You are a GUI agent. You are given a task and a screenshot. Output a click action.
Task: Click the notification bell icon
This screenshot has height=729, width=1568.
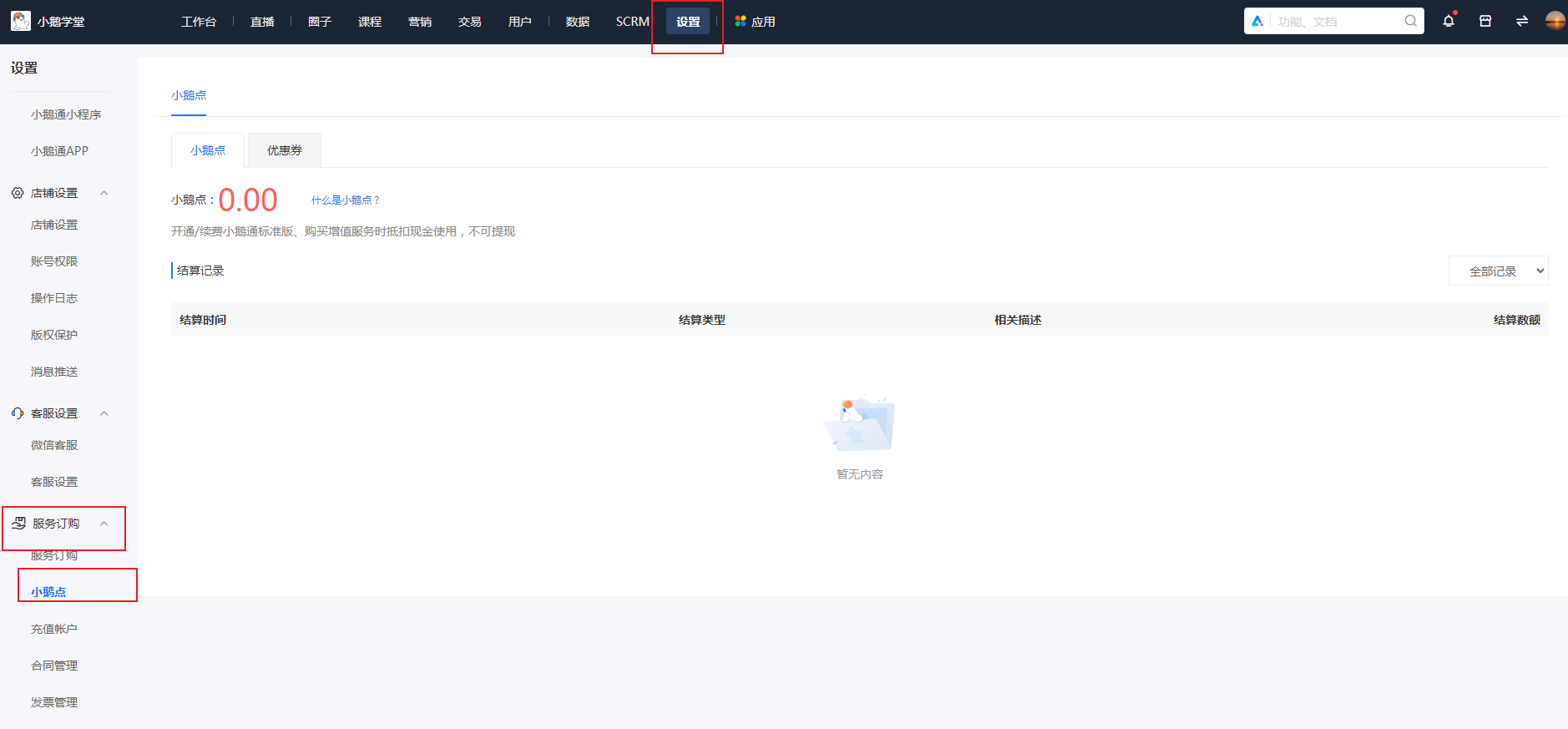point(1448,21)
